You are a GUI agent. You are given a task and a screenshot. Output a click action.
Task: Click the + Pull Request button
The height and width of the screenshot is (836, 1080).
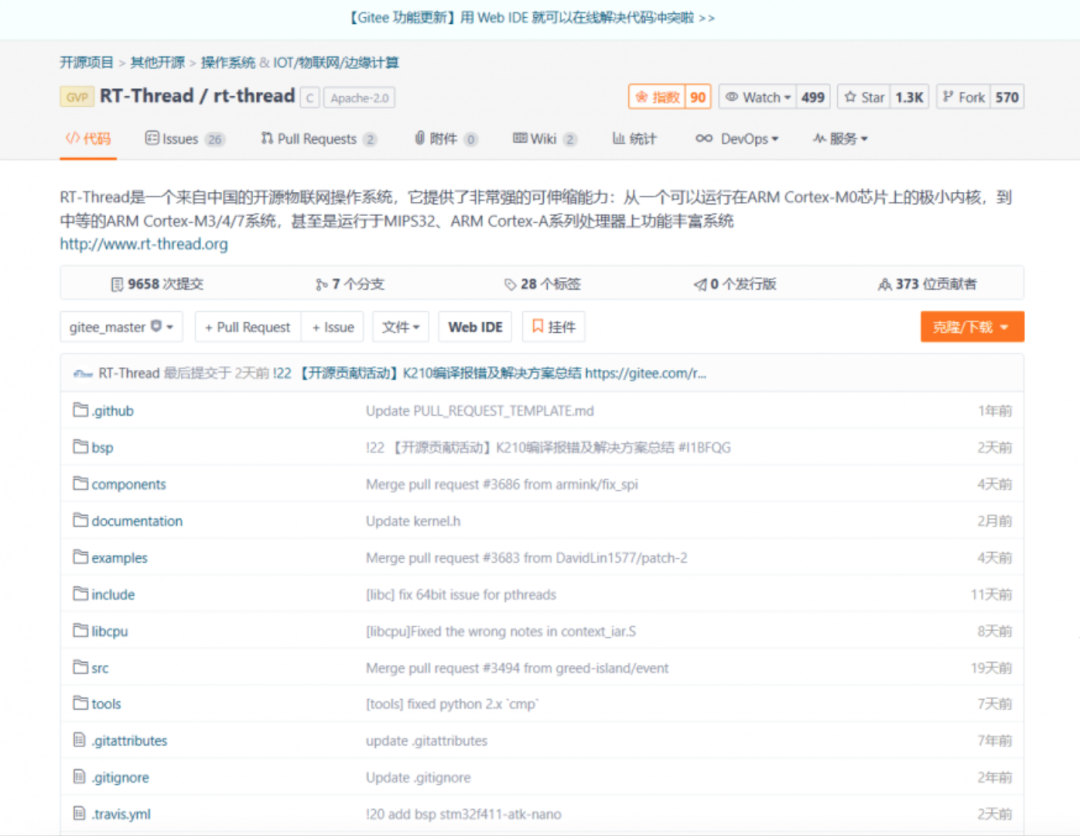(248, 327)
